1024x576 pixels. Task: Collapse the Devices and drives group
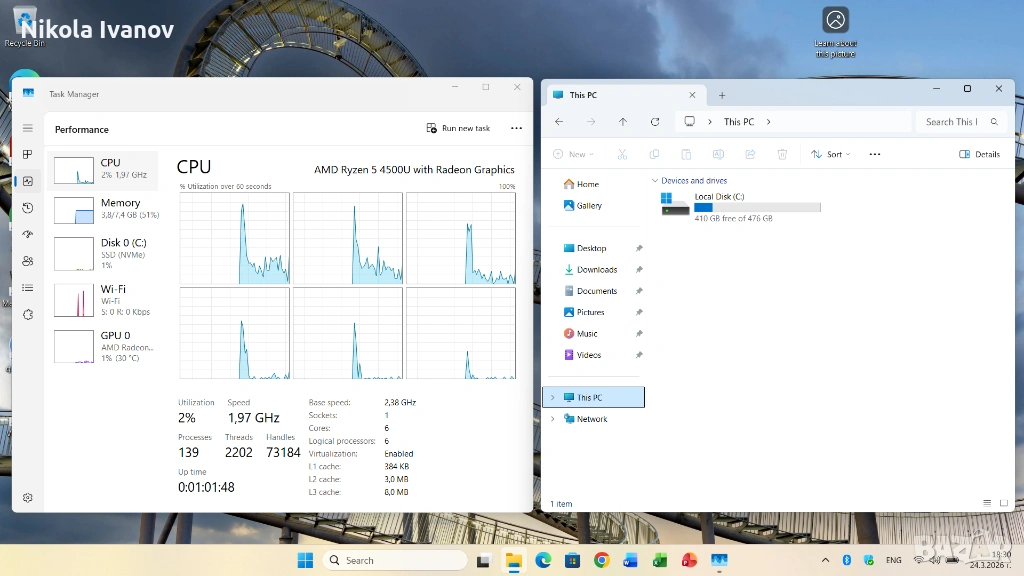pos(655,181)
